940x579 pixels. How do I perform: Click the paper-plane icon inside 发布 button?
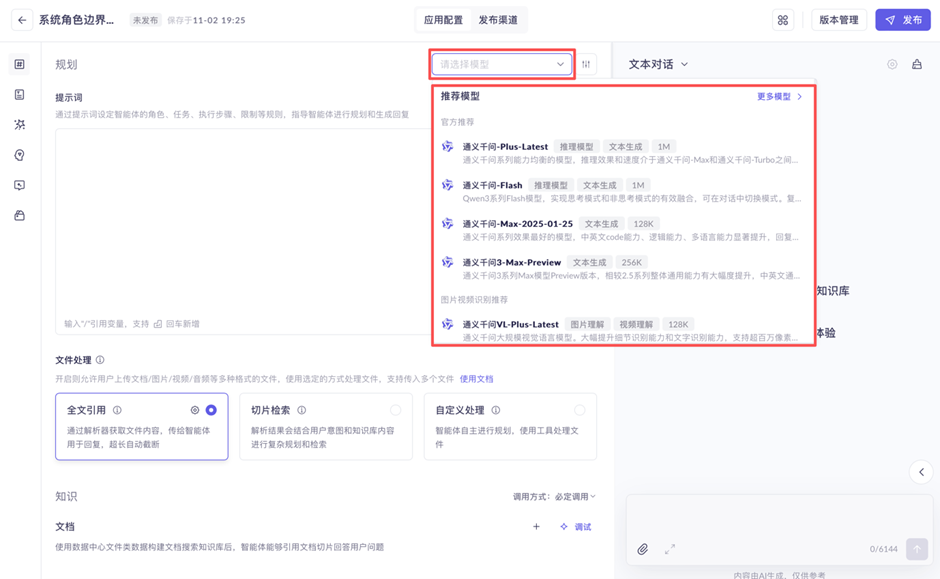tap(890, 20)
